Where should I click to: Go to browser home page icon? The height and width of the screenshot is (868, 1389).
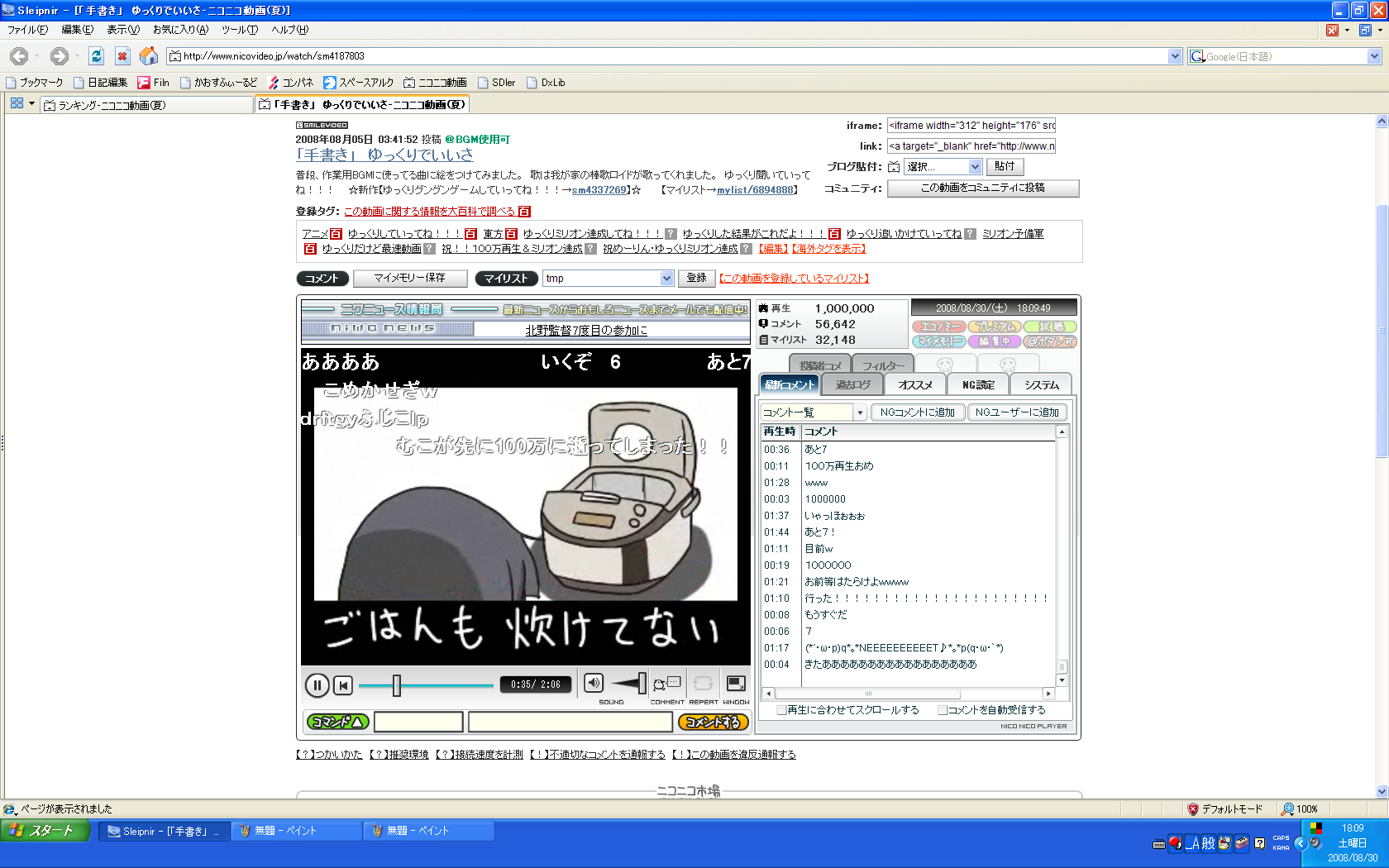point(149,56)
